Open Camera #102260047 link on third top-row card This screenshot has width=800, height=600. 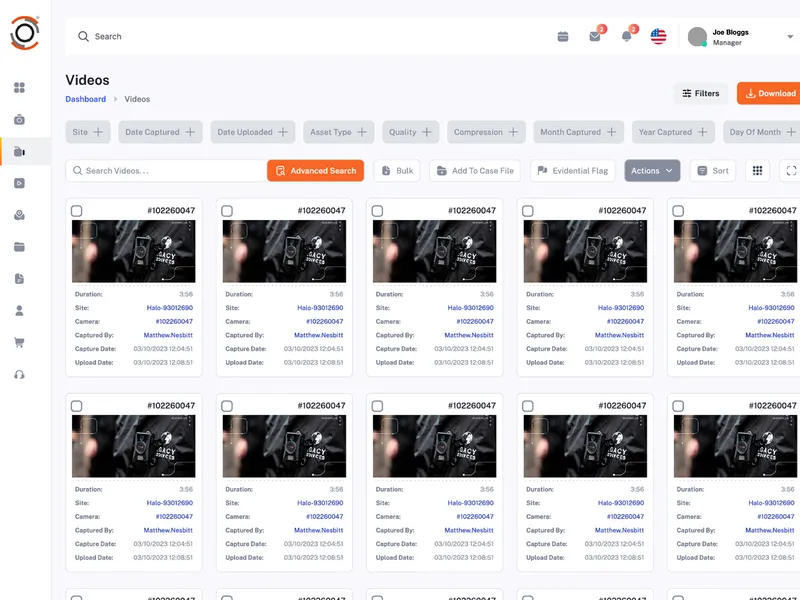475,321
